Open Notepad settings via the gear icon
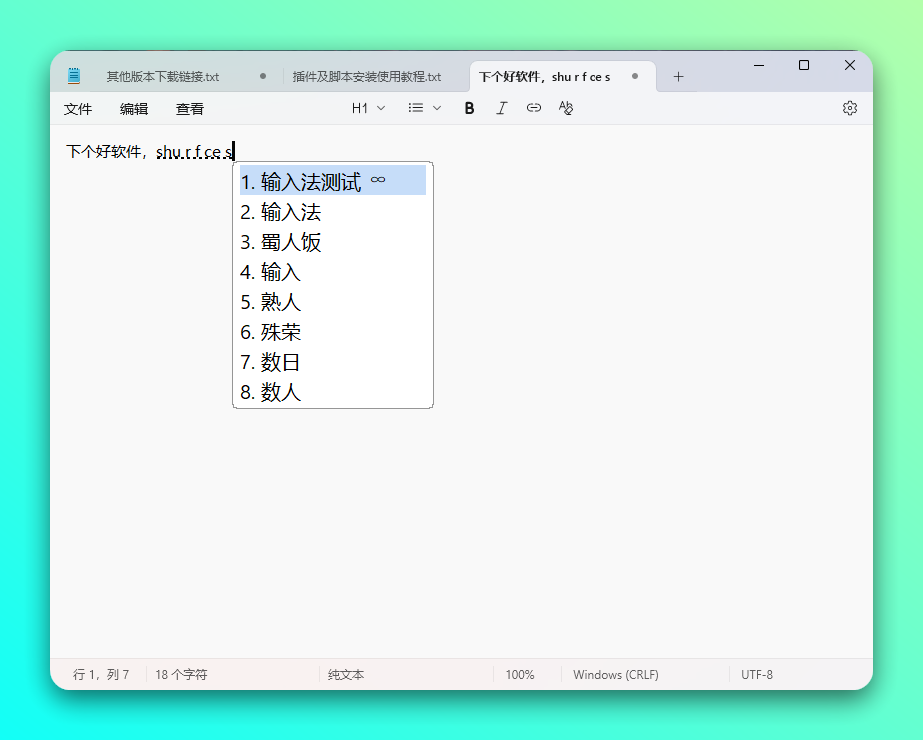 point(849,108)
